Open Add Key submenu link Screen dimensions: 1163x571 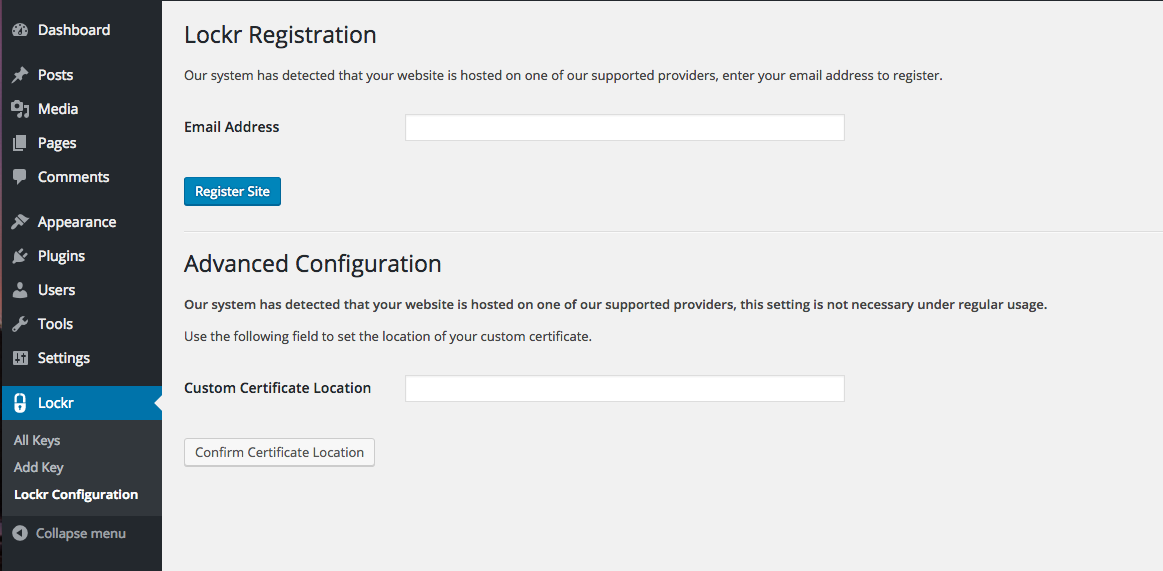point(39,468)
